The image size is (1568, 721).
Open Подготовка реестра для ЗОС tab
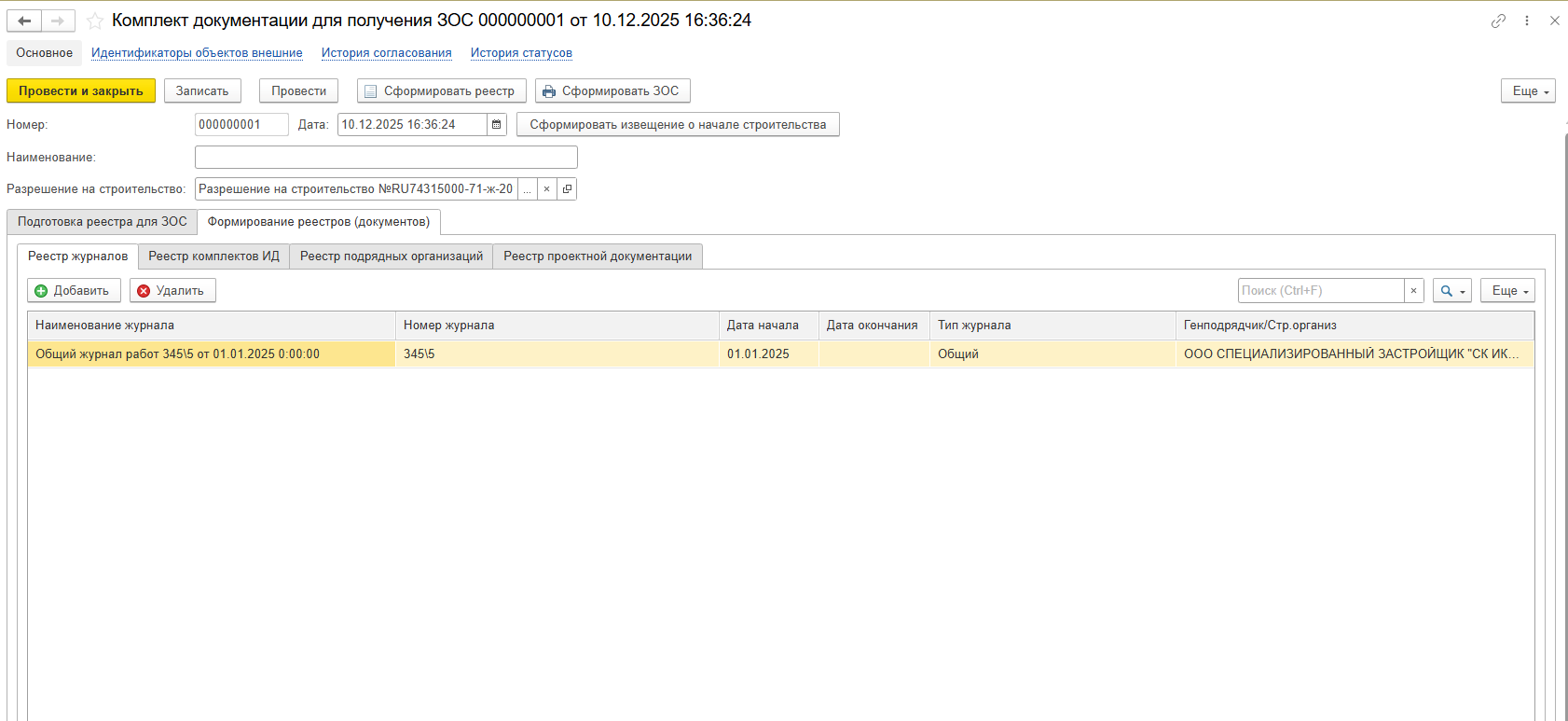(x=102, y=222)
